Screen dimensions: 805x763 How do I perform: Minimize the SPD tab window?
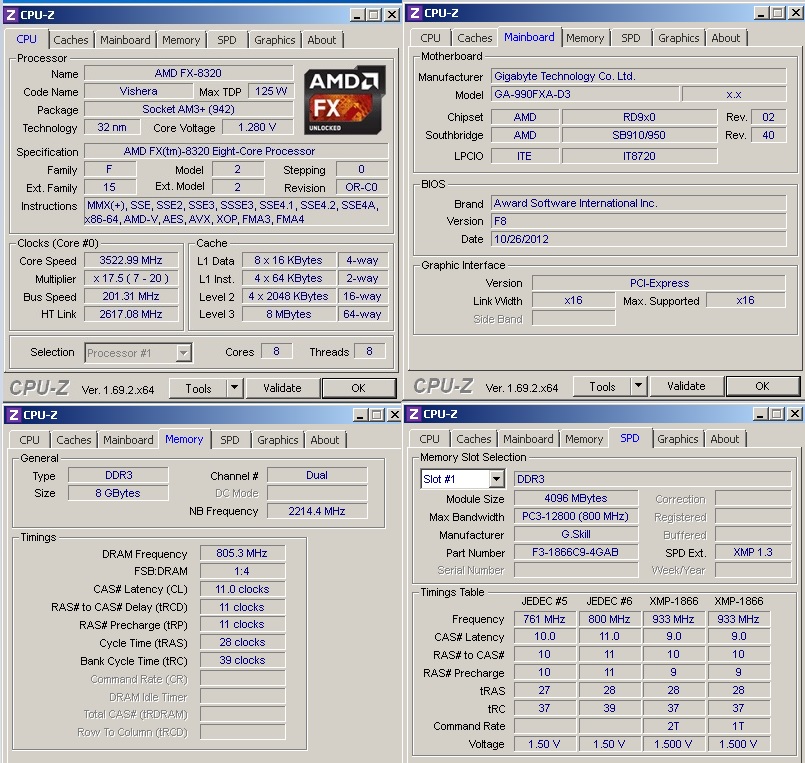point(761,414)
